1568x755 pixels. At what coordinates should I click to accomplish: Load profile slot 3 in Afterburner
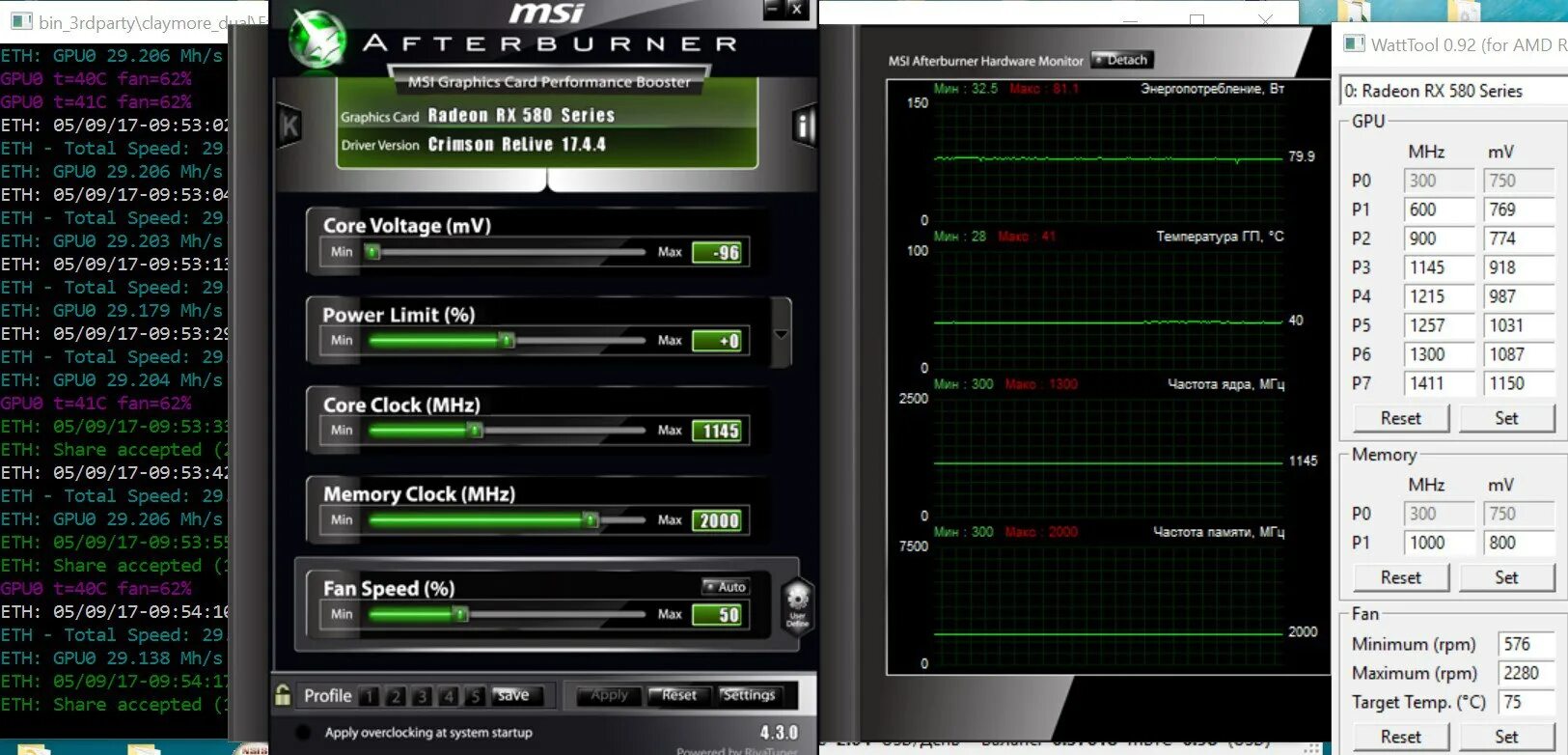pyautogui.click(x=422, y=696)
